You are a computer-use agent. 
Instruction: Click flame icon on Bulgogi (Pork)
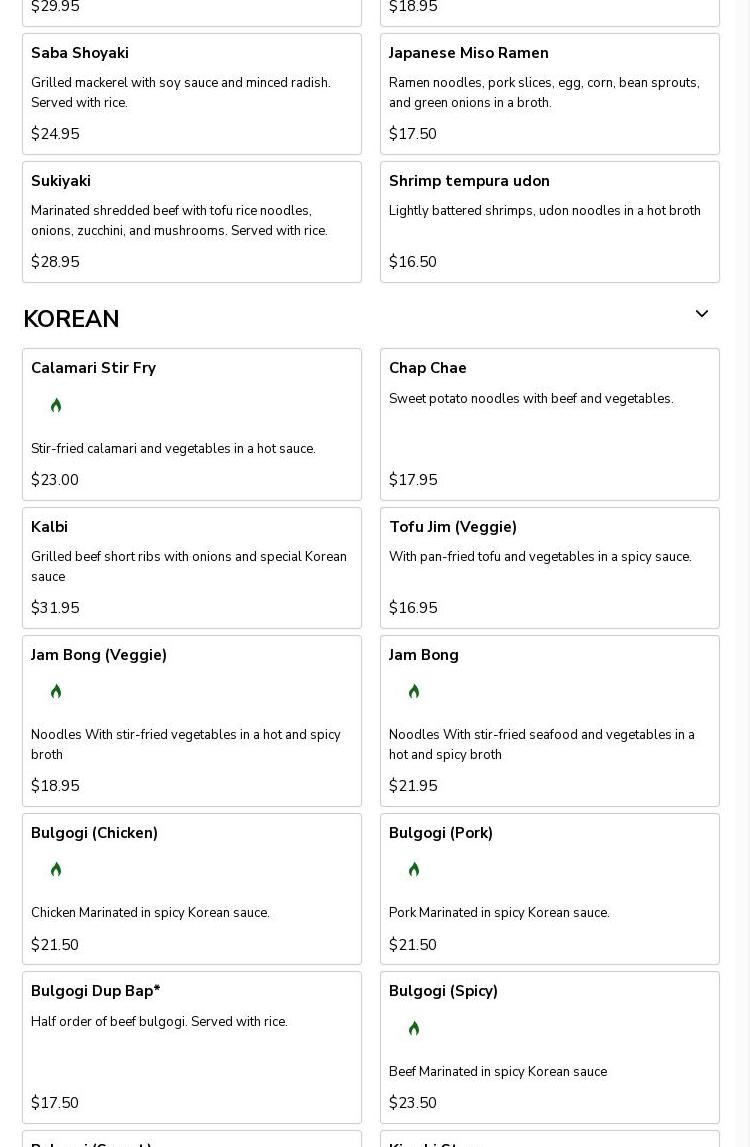coord(414,869)
